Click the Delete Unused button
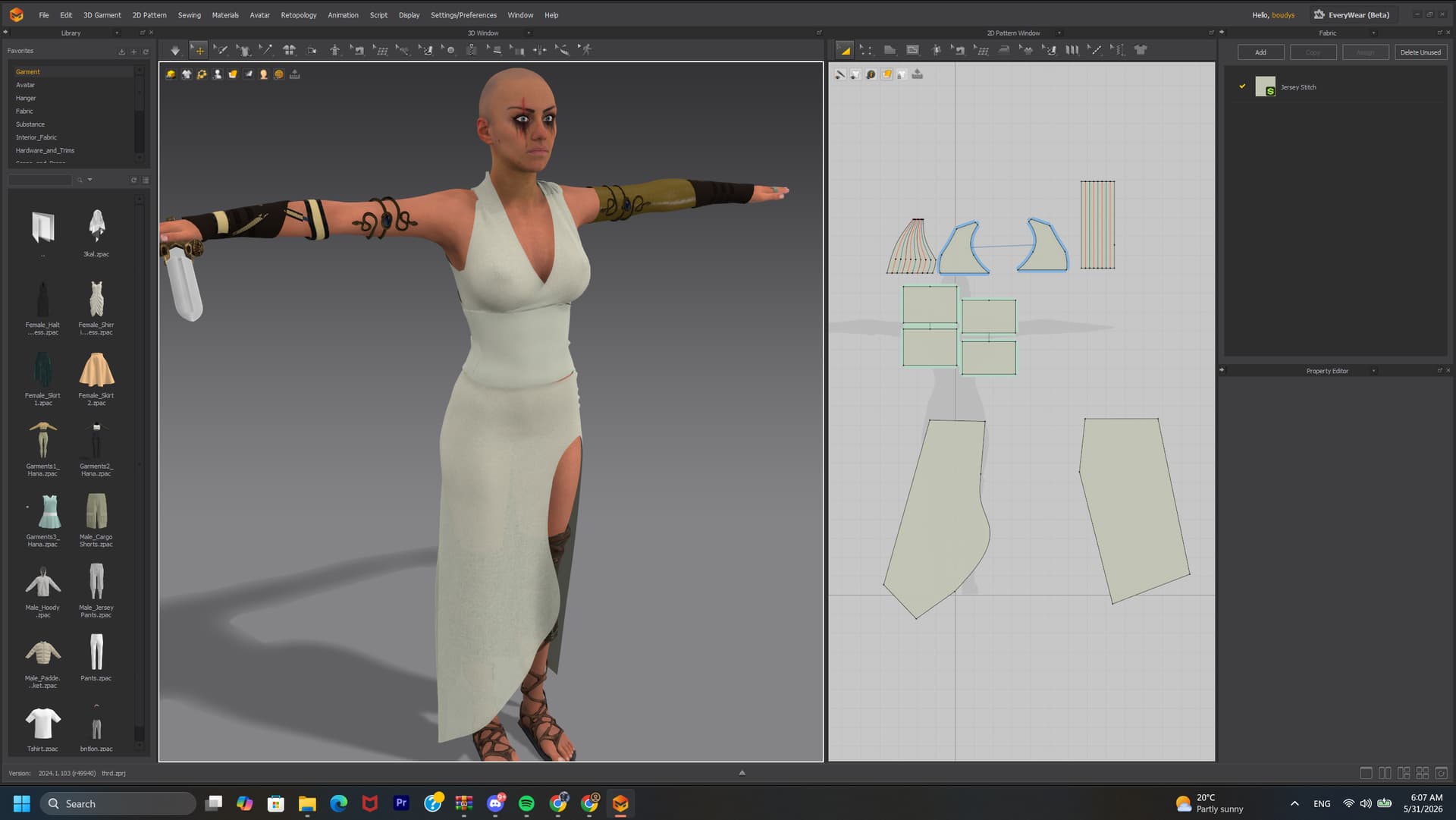1456x820 pixels. [1420, 52]
